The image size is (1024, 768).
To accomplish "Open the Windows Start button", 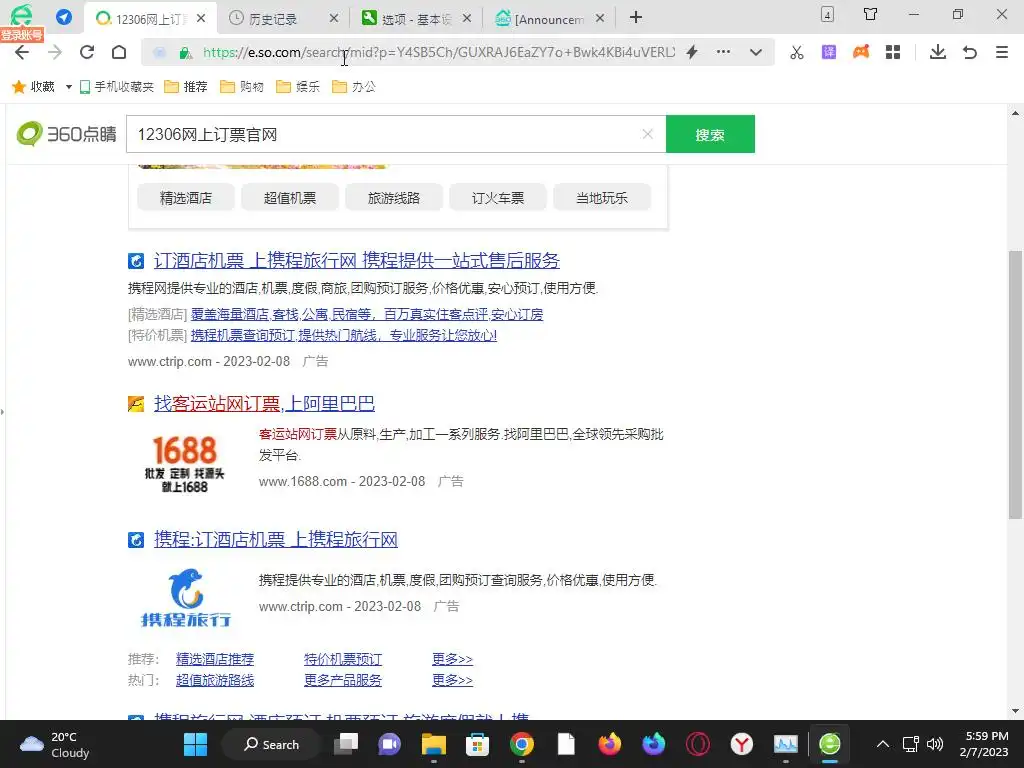I will point(195,744).
